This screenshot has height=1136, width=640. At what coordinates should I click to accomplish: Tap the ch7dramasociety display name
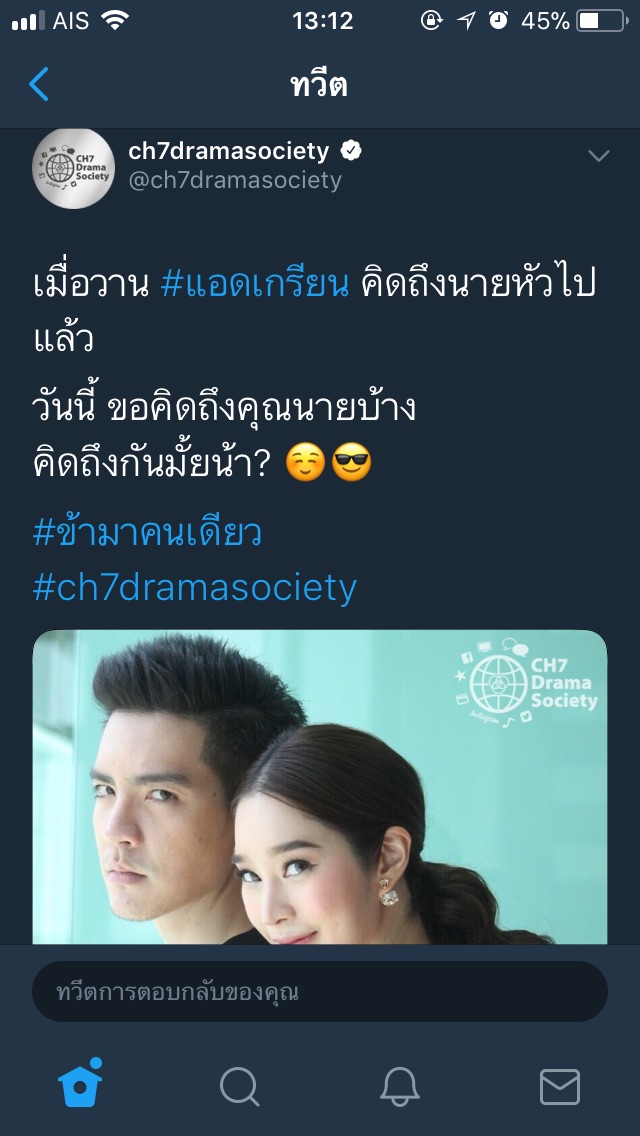pyautogui.click(x=229, y=151)
